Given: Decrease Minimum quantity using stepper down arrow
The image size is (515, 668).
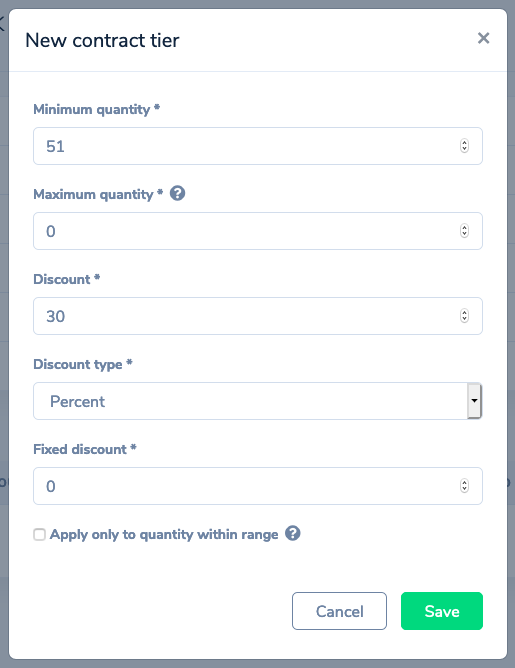Looking at the screenshot, I should pyautogui.click(x=464, y=149).
